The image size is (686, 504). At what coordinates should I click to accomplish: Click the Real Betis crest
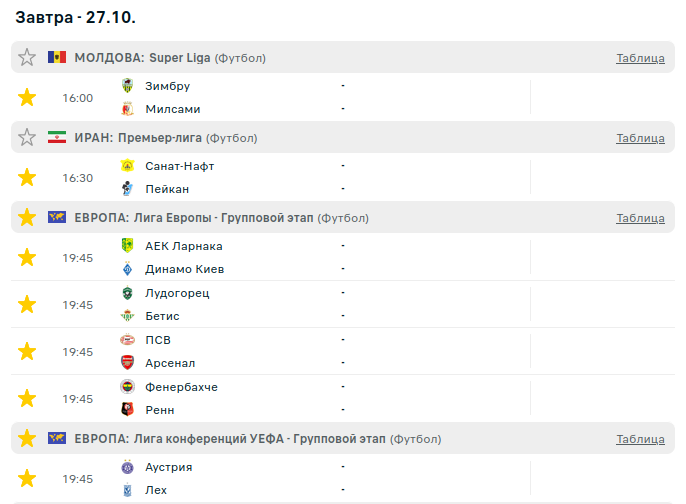pyautogui.click(x=127, y=316)
